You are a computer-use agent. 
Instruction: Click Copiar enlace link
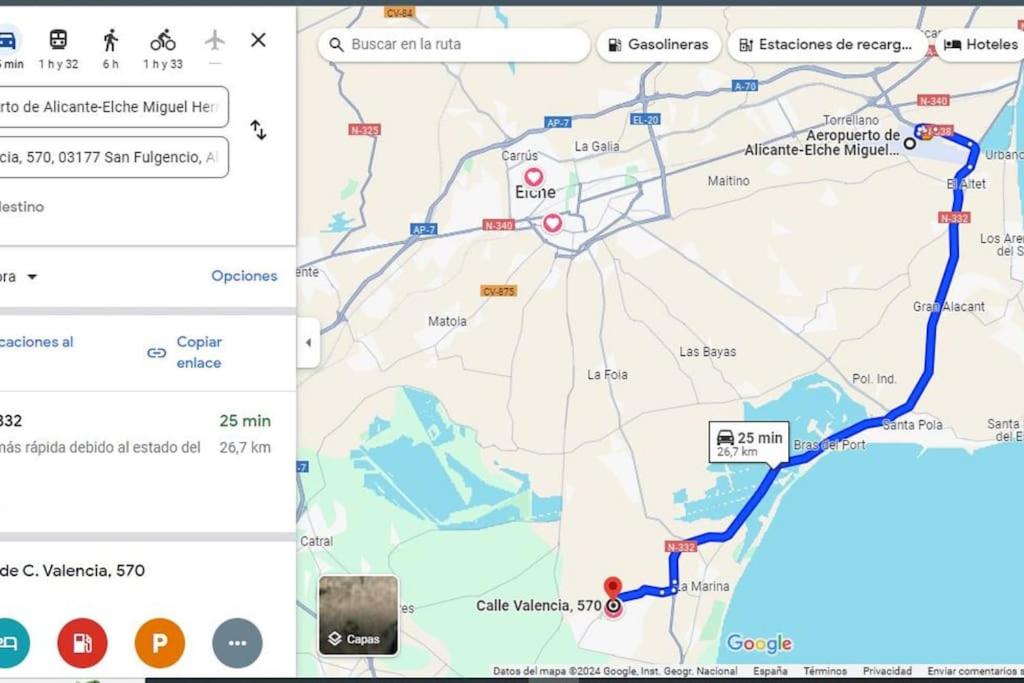[x=199, y=352]
